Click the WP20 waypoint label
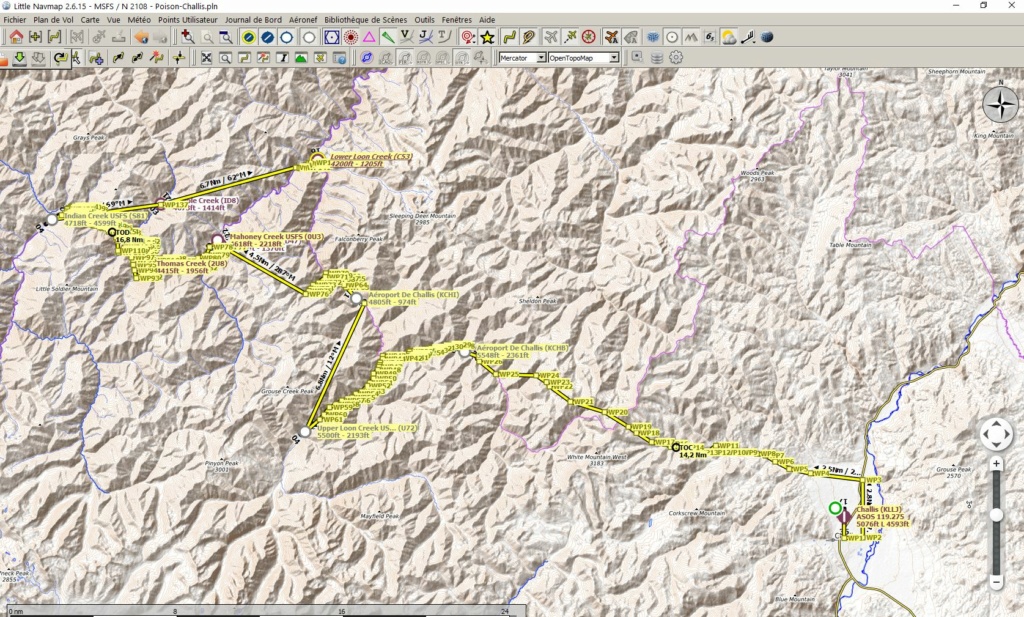Screen dimensions: 1024x617 click(x=617, y=413)
